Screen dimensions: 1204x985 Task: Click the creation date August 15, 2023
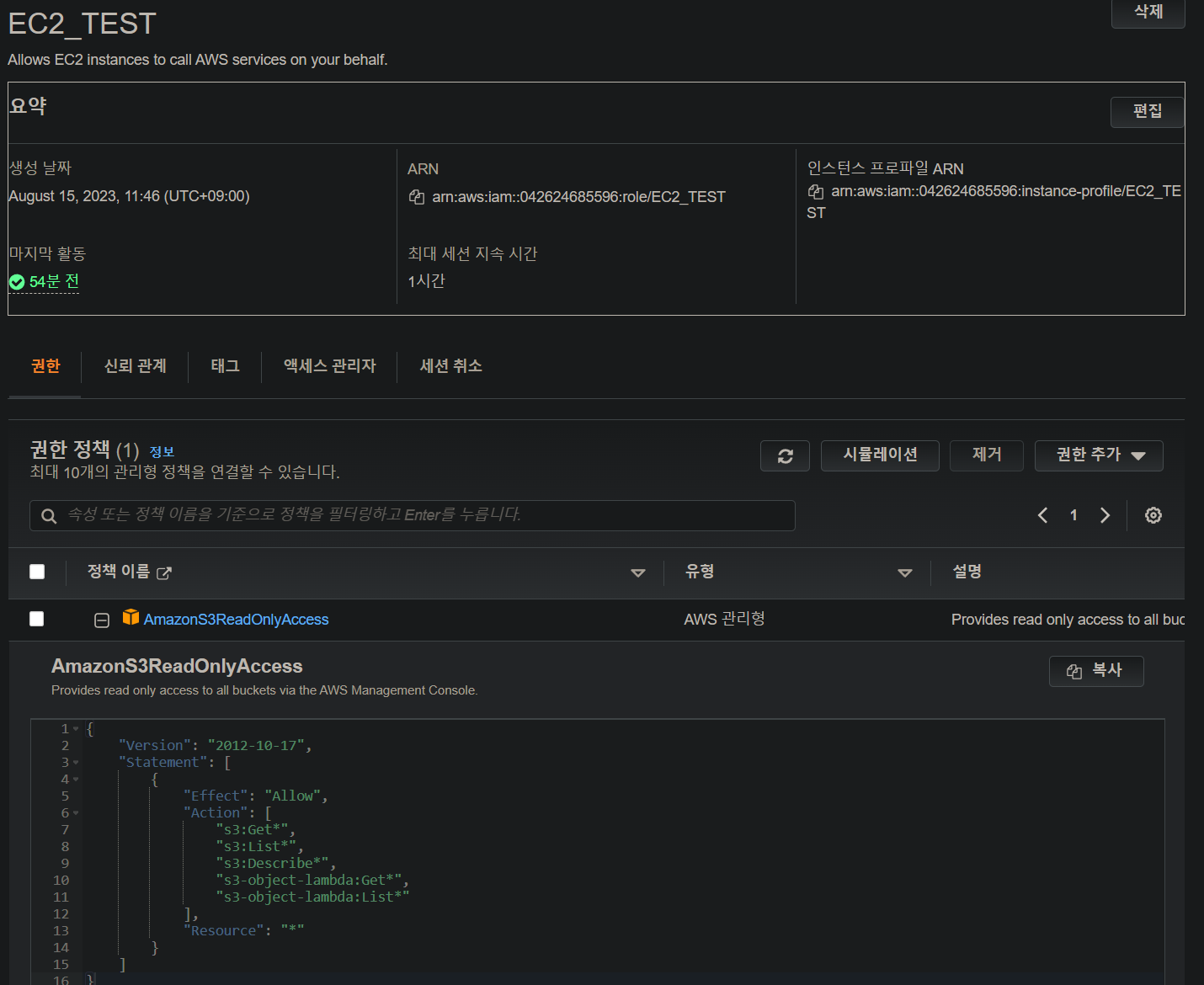click(x=129, y=196)
